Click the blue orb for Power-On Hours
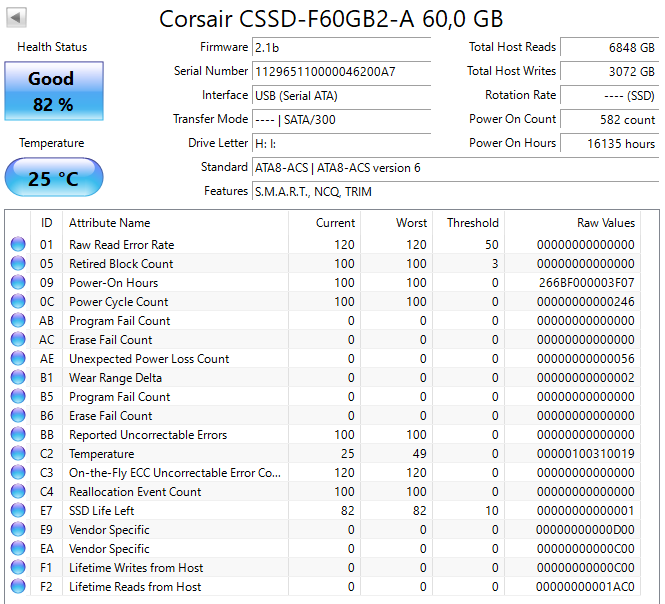The height and width of the screenshot is (604, 665). click(18, 283)
